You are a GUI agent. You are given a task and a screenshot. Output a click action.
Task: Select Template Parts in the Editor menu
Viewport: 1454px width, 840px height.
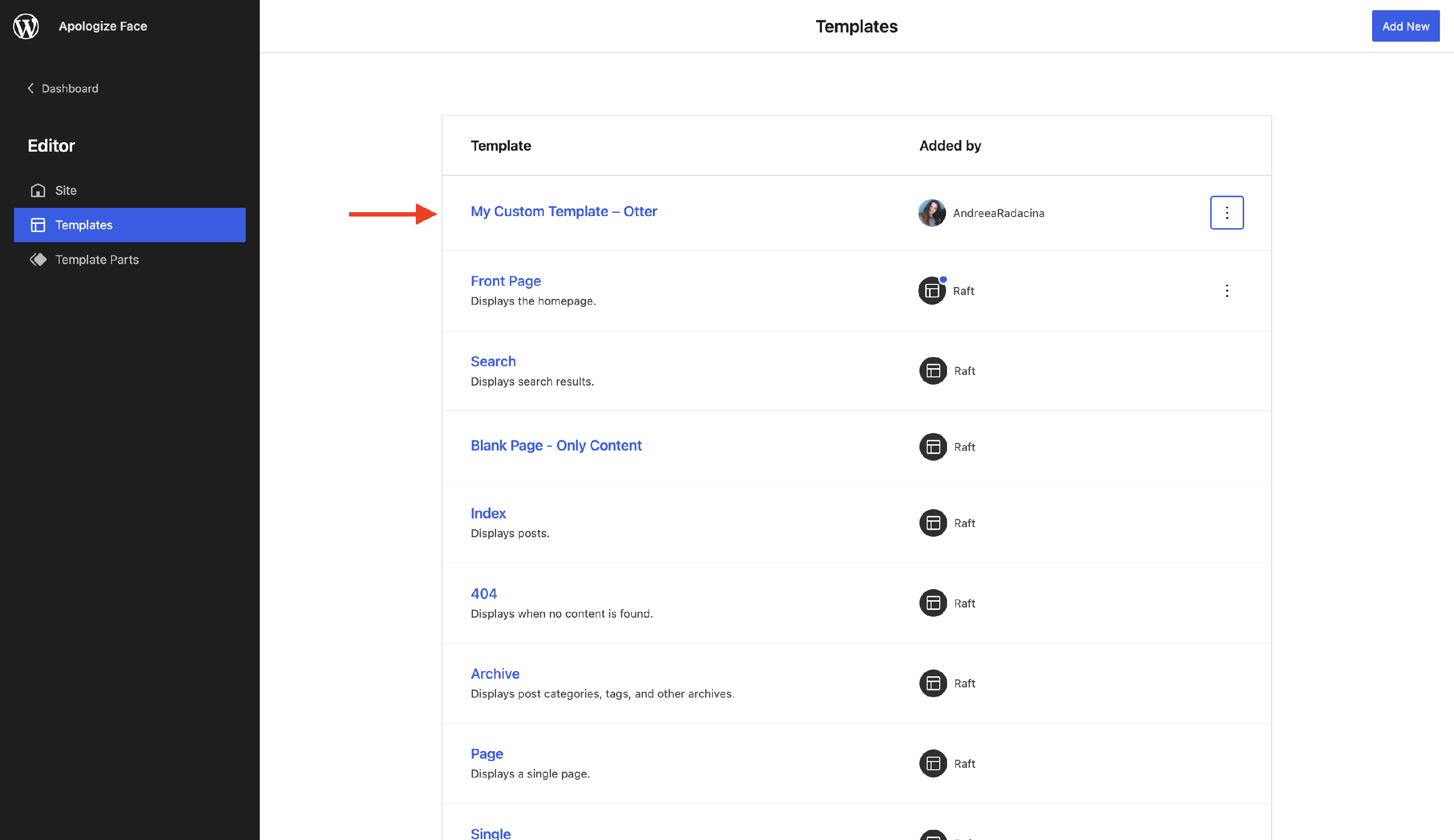pos(97,260)
